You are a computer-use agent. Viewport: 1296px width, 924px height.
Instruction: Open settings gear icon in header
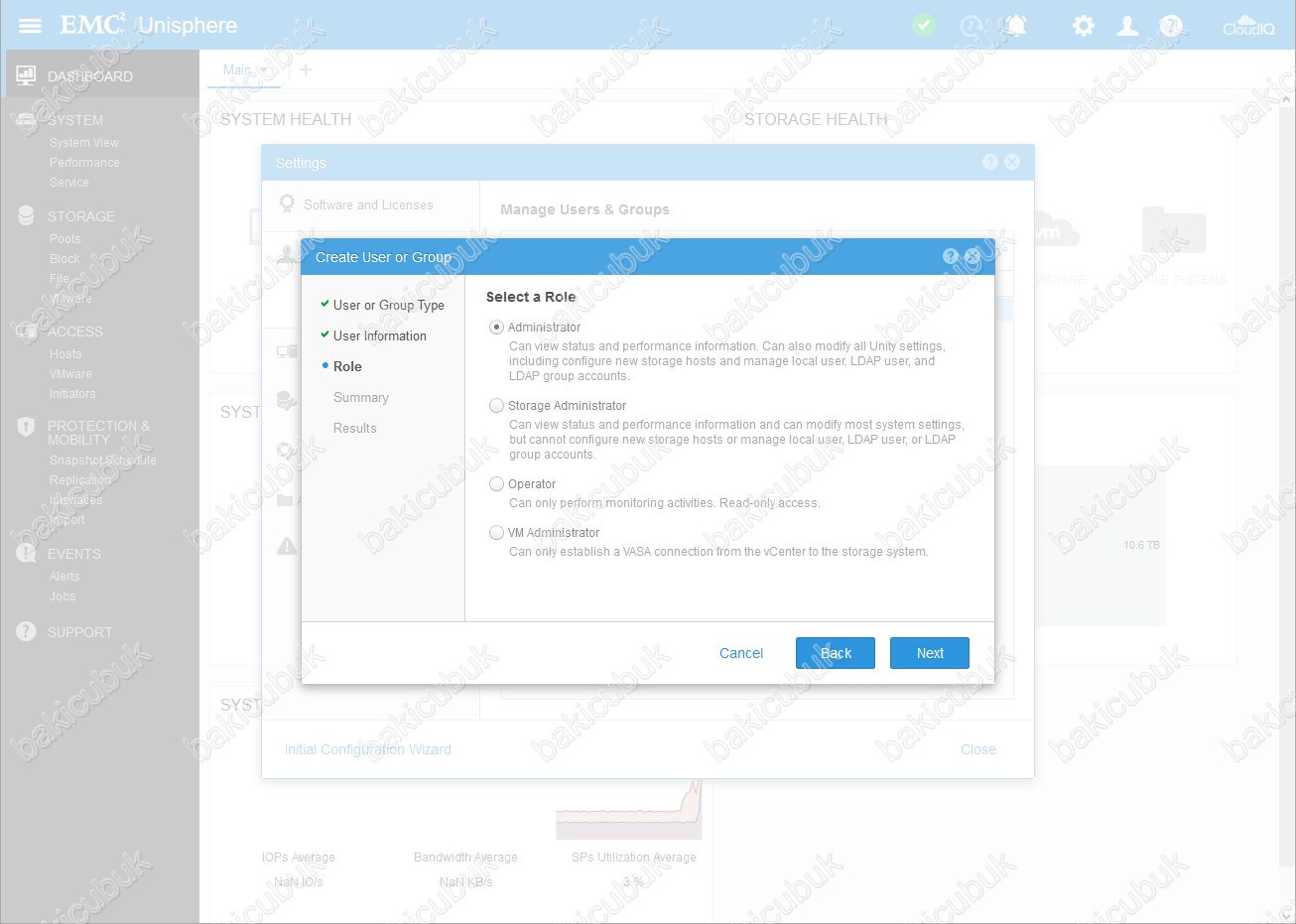pos(1084,26)
